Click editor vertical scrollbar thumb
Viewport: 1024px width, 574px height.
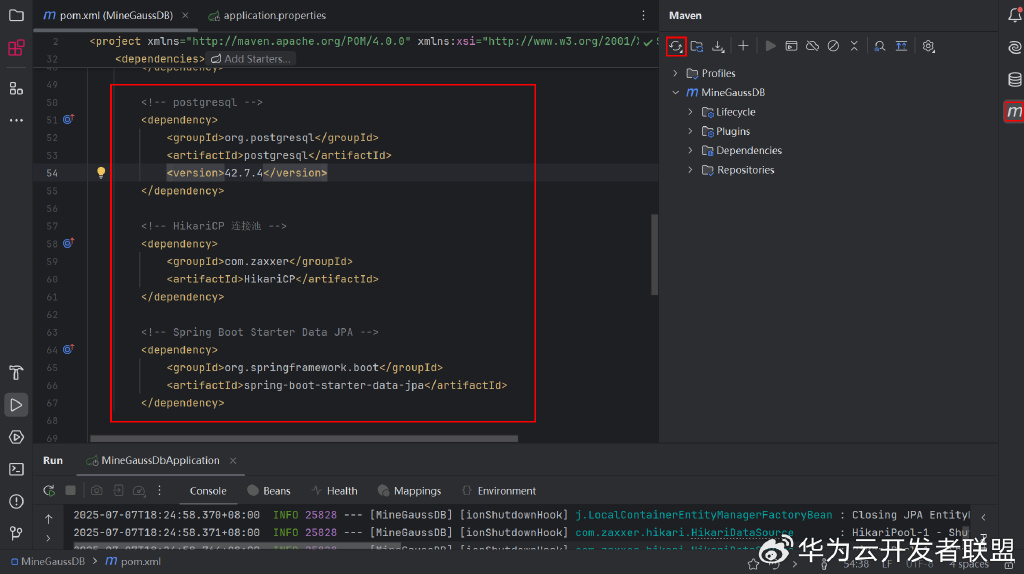pyautogui.click(x=654, y=255)
